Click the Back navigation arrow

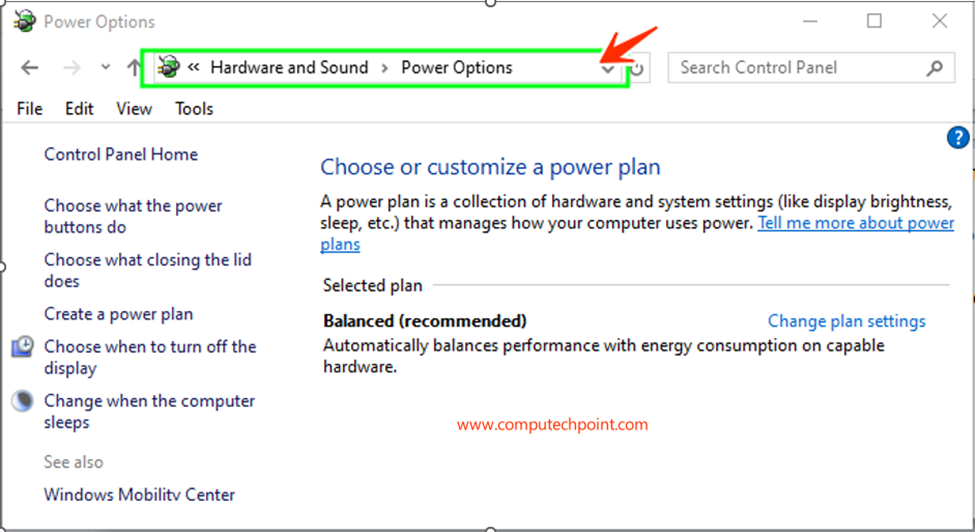pyautogui.click(x=30, y=67)
